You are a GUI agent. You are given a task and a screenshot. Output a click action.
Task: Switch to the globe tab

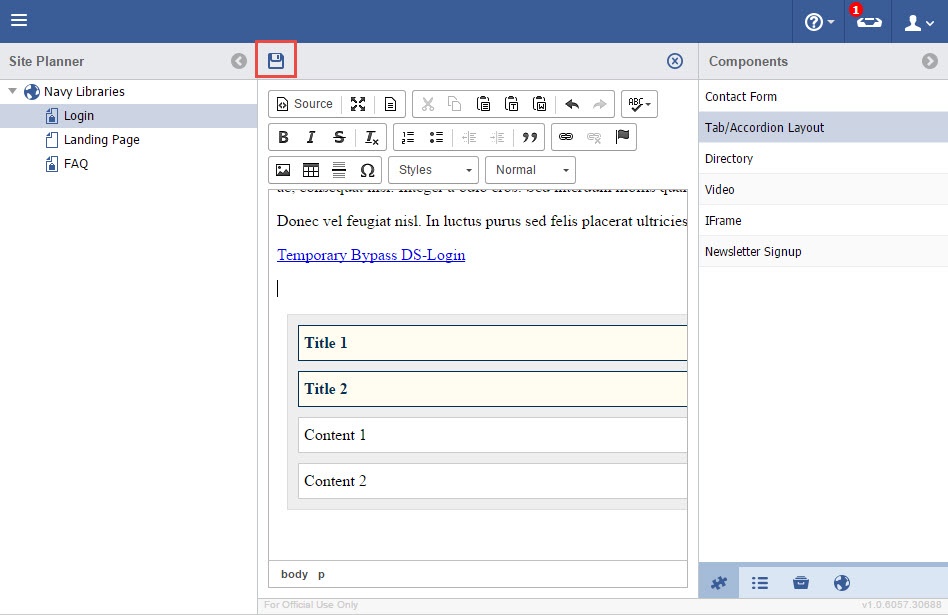841,583
